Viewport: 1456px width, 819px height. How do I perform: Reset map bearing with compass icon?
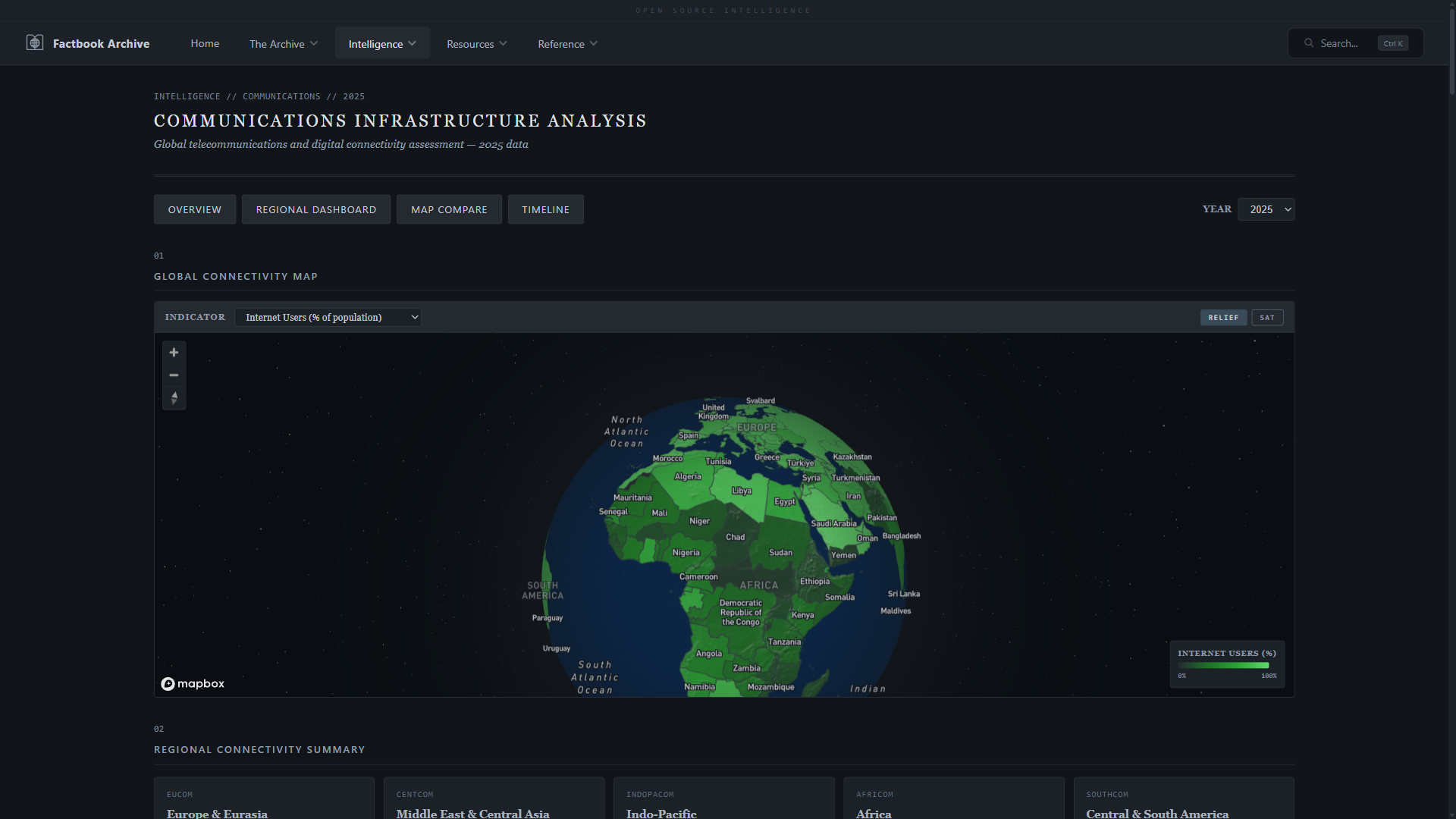coord(174,398)
